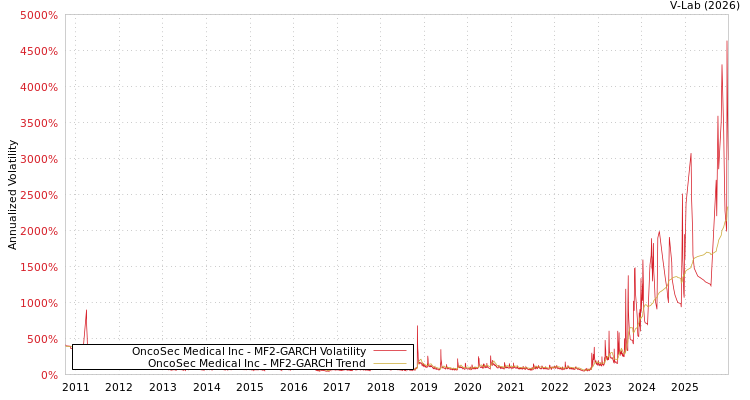750x400 pixels.
Task: Click the 4500% y-axis label
Action: [39, 51]
